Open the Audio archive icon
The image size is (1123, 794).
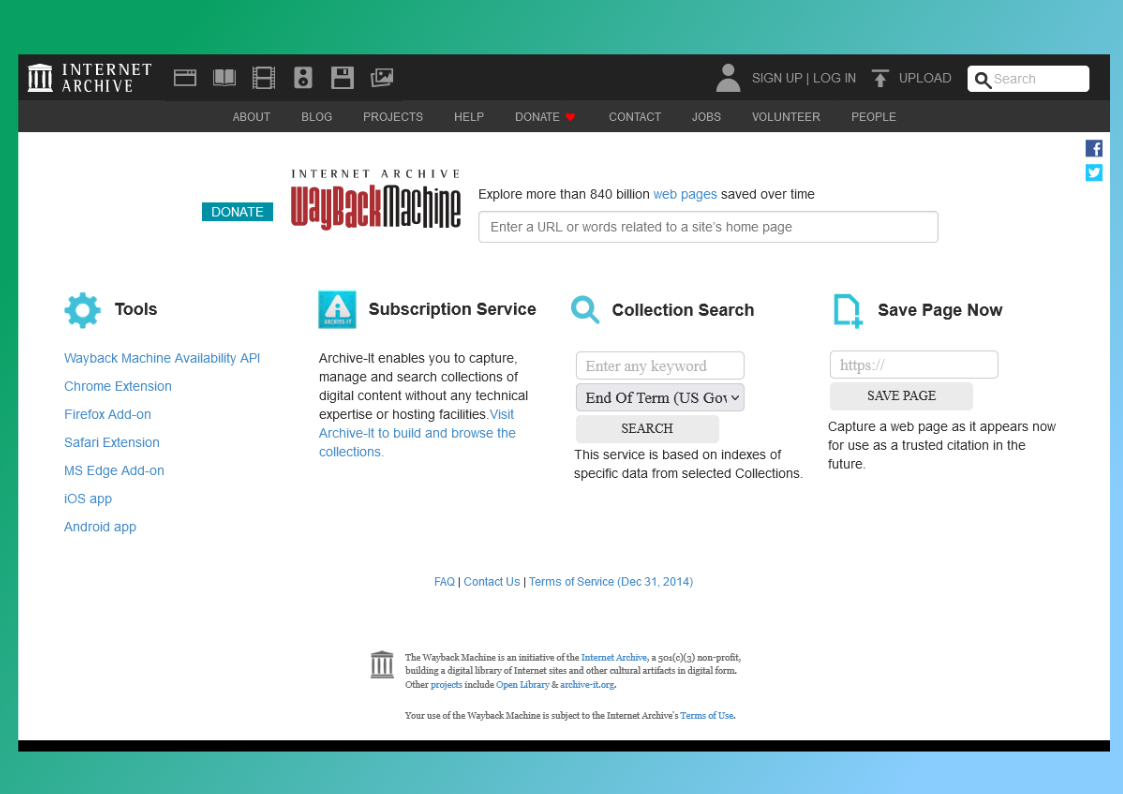pyautogui.click(x=303, y=77)
